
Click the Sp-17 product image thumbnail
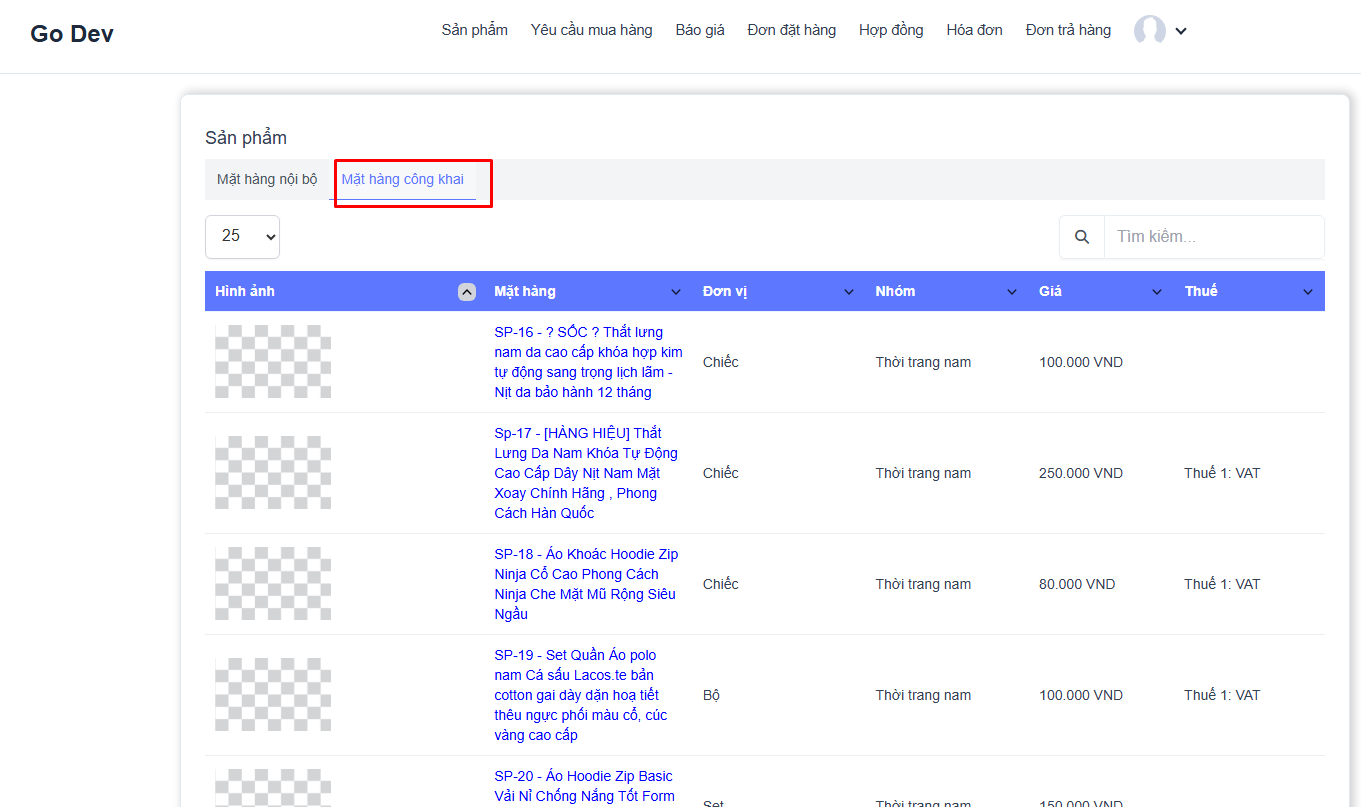(x=273, y=472)
